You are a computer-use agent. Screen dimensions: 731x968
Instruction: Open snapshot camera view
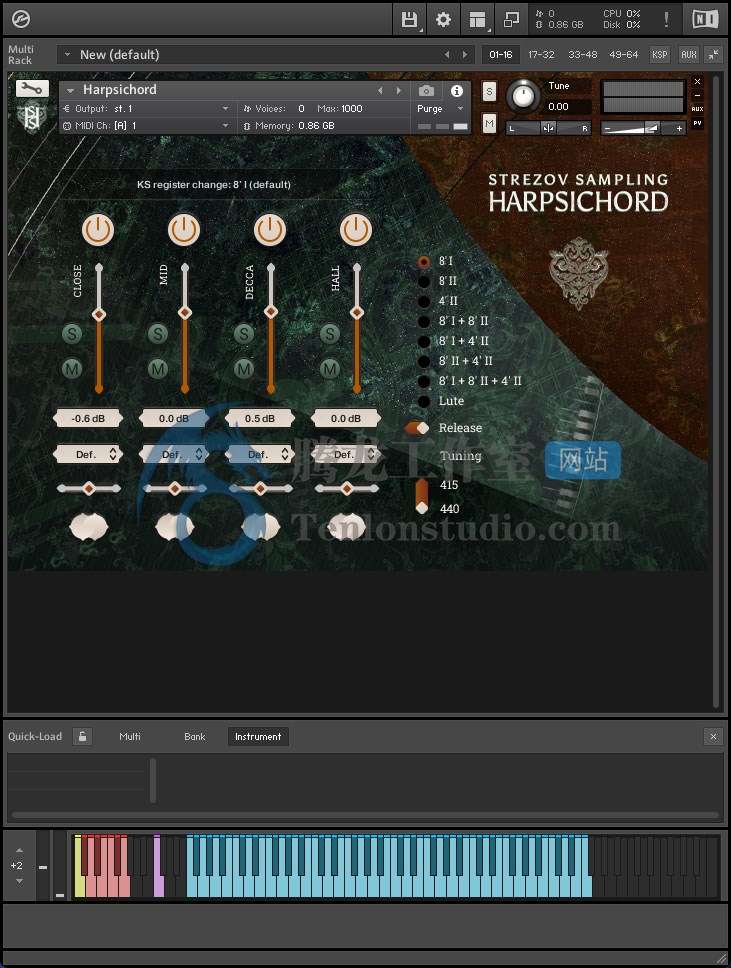pos(426,91)
